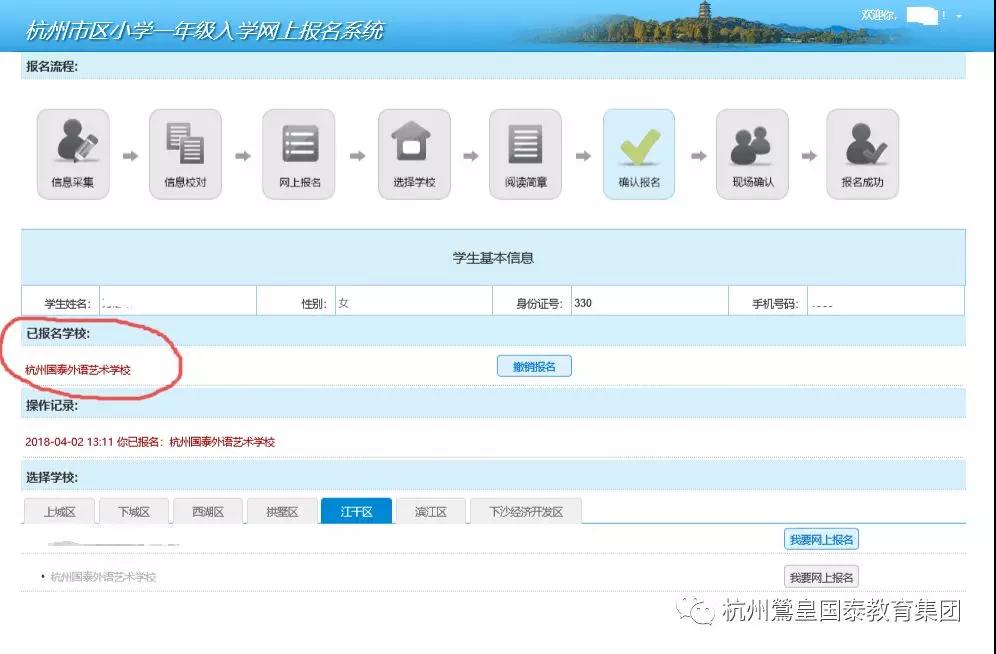Switch to the 滨江区 tab
The image size is (996, 654).
click(430, 512)
